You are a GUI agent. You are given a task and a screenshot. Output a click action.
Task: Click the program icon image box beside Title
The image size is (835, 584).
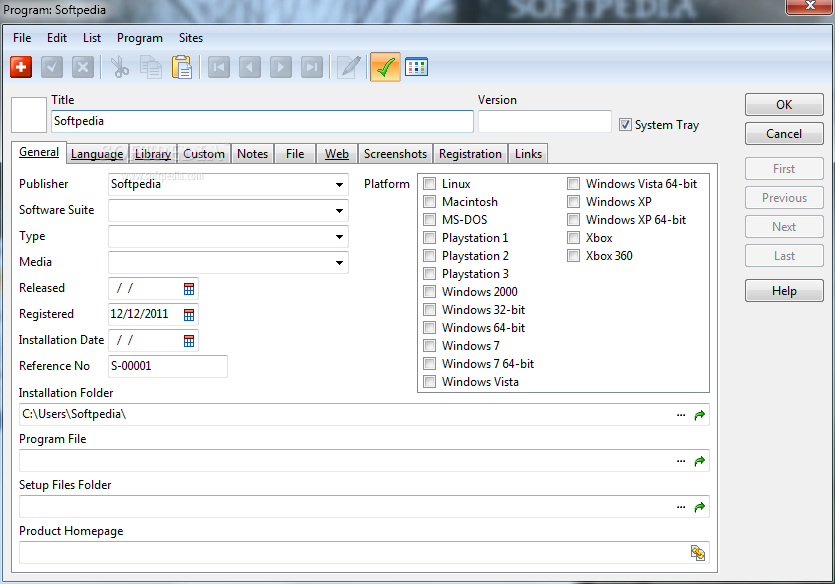tap(29, 114)
